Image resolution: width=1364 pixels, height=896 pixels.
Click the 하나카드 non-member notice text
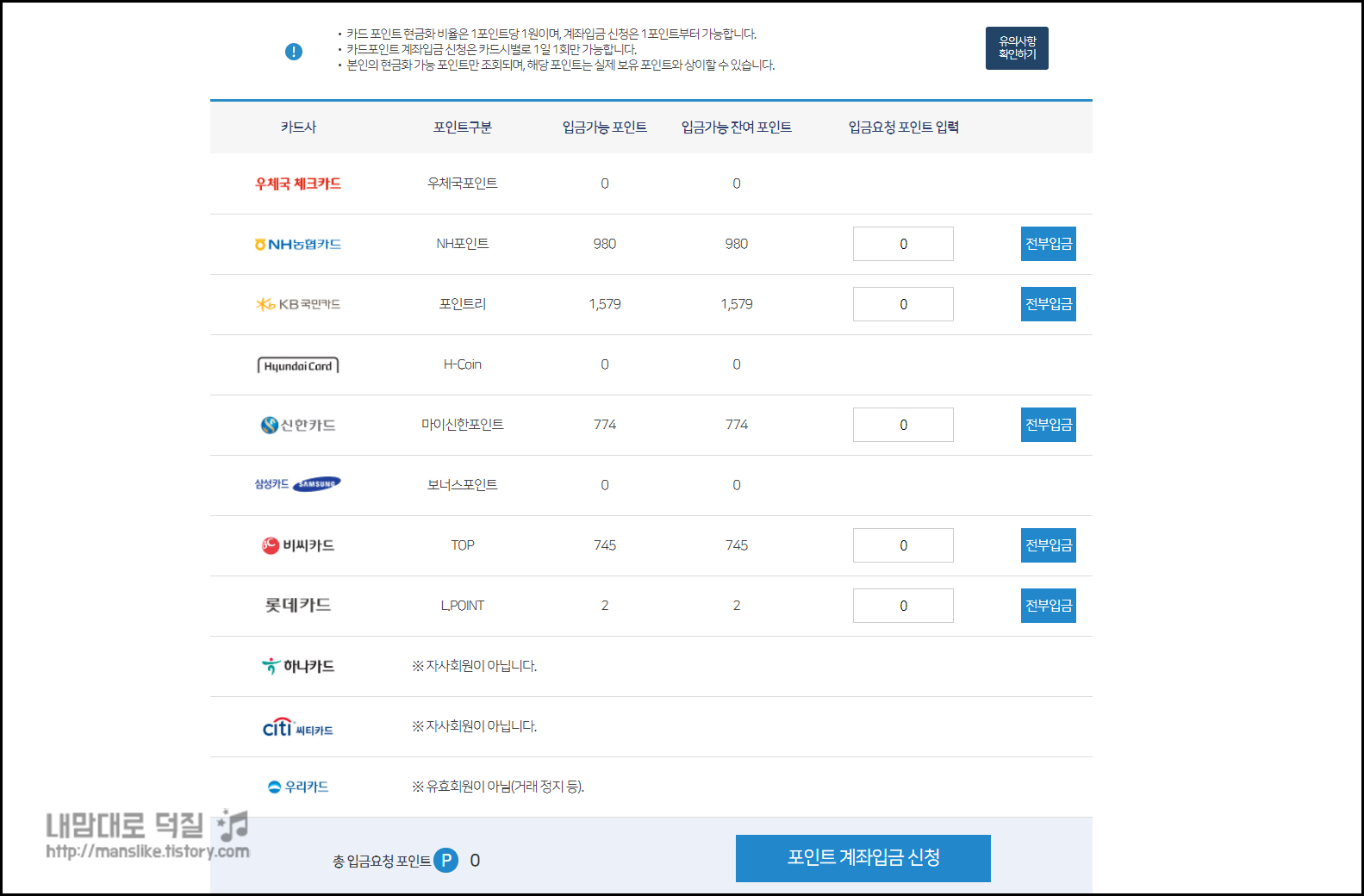(475, 666)
